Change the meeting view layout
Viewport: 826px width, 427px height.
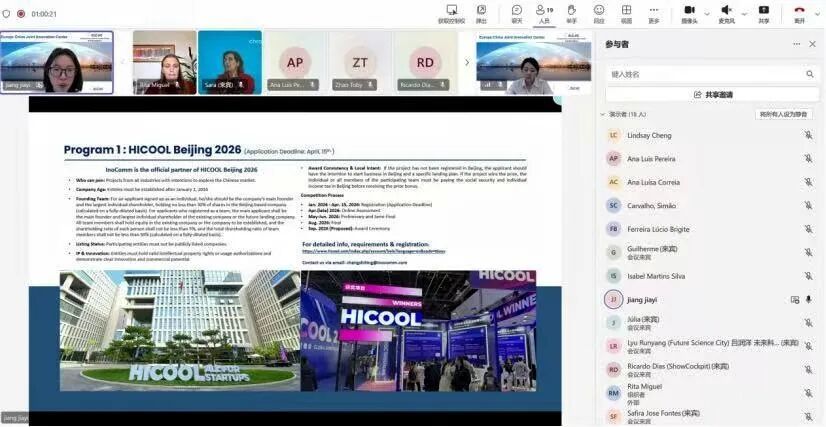(x=626, y=11)
